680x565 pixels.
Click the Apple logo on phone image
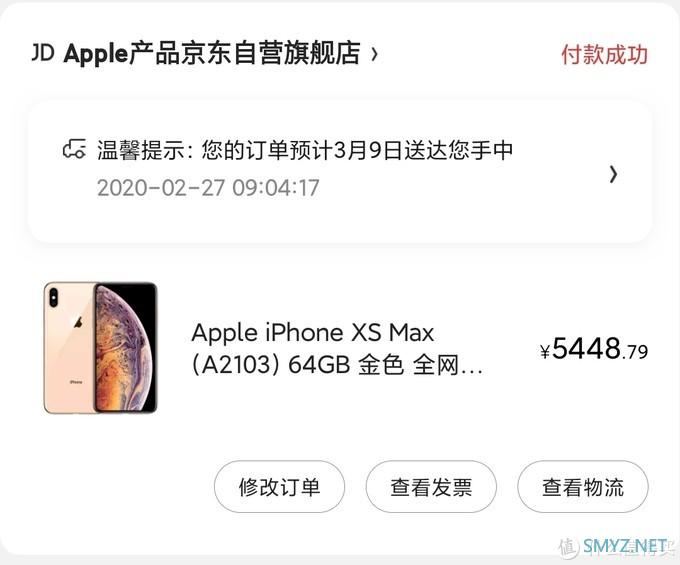tap(78, 322)
